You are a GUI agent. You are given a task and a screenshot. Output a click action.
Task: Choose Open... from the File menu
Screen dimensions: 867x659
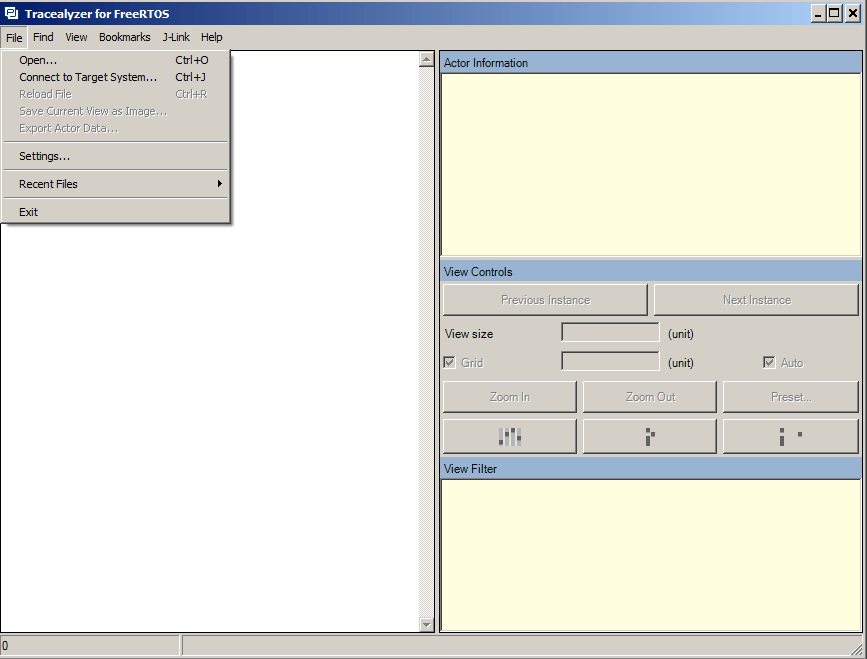click(x=116, y=60)
